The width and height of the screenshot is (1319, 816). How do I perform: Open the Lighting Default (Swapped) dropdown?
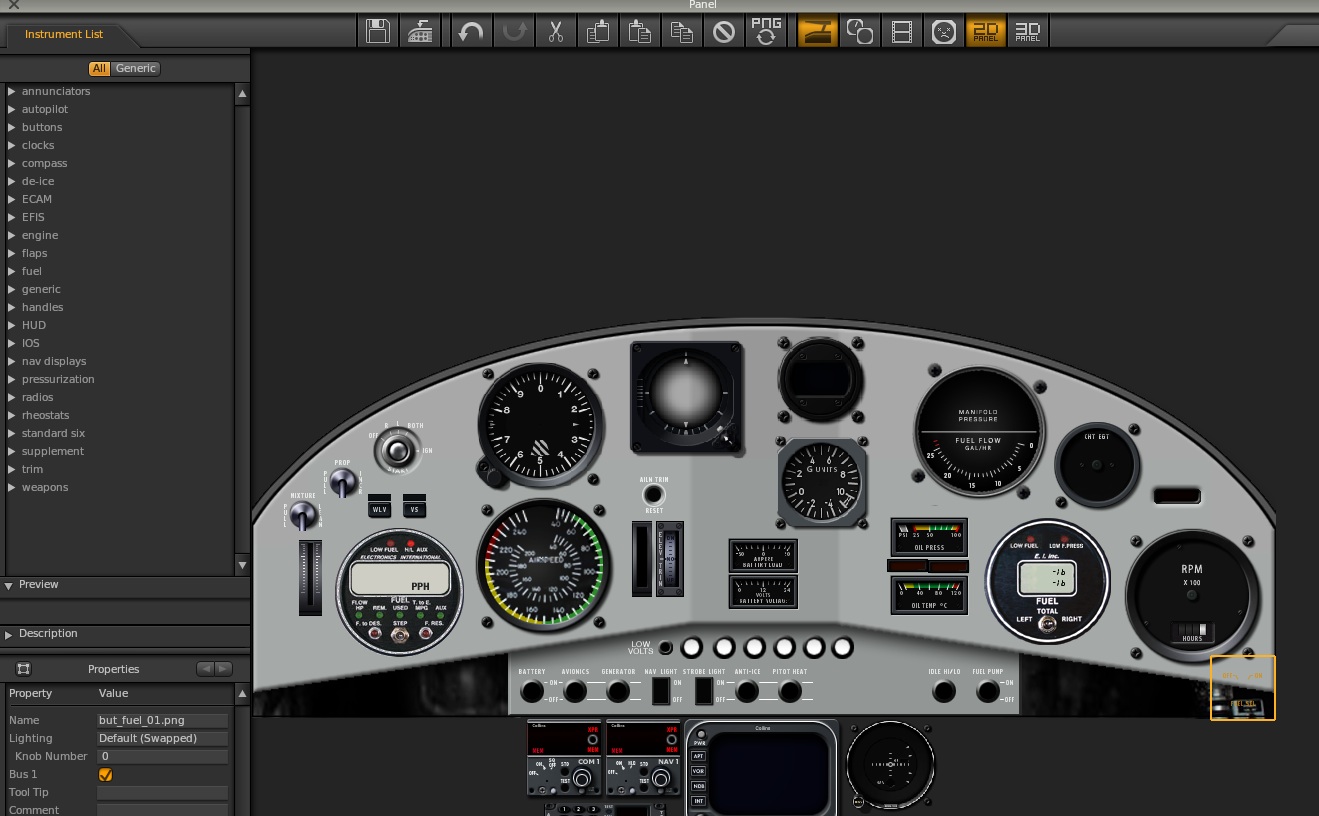pos(162,738)
